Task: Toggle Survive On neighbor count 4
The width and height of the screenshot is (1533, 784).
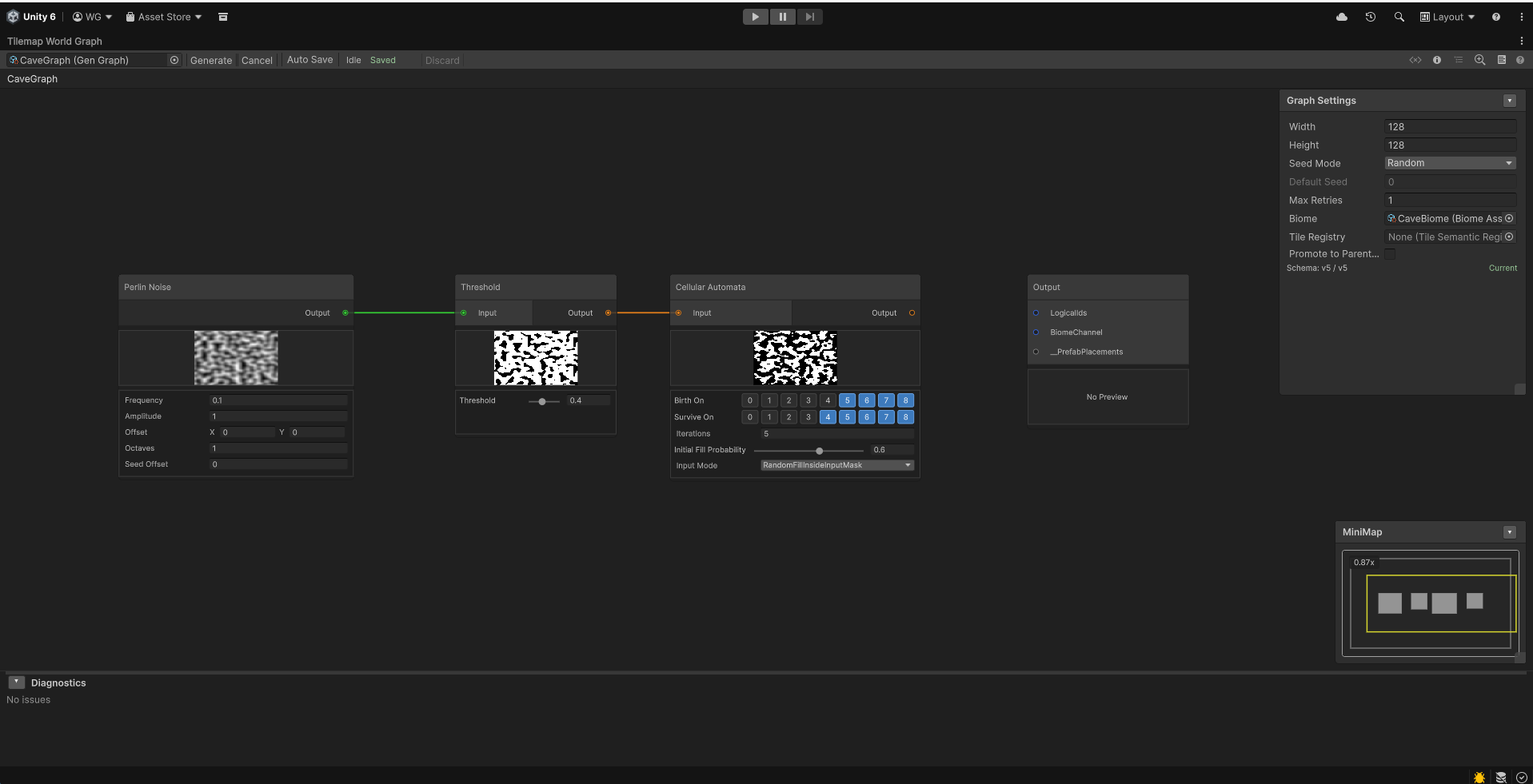Action: click(828, 417)
